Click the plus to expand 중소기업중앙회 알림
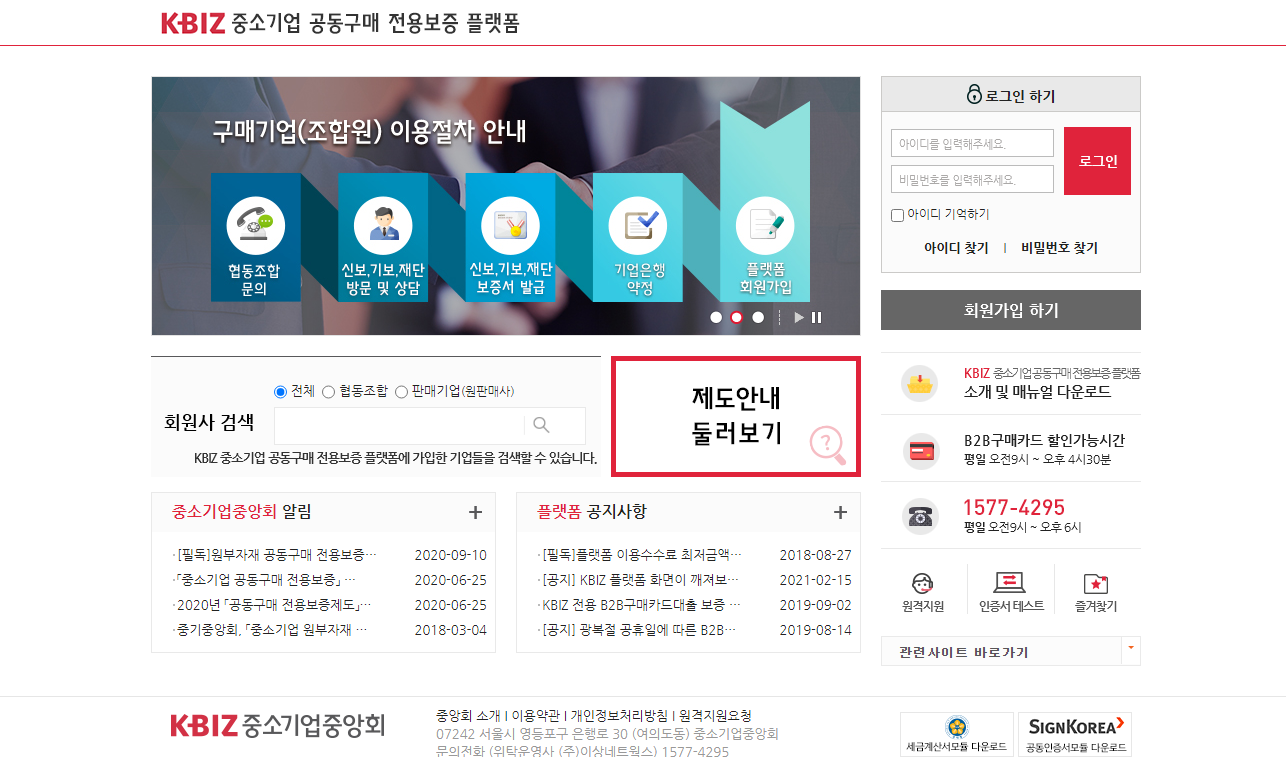The height and width of the screenshot is (778, 1286). pos(475,511)
